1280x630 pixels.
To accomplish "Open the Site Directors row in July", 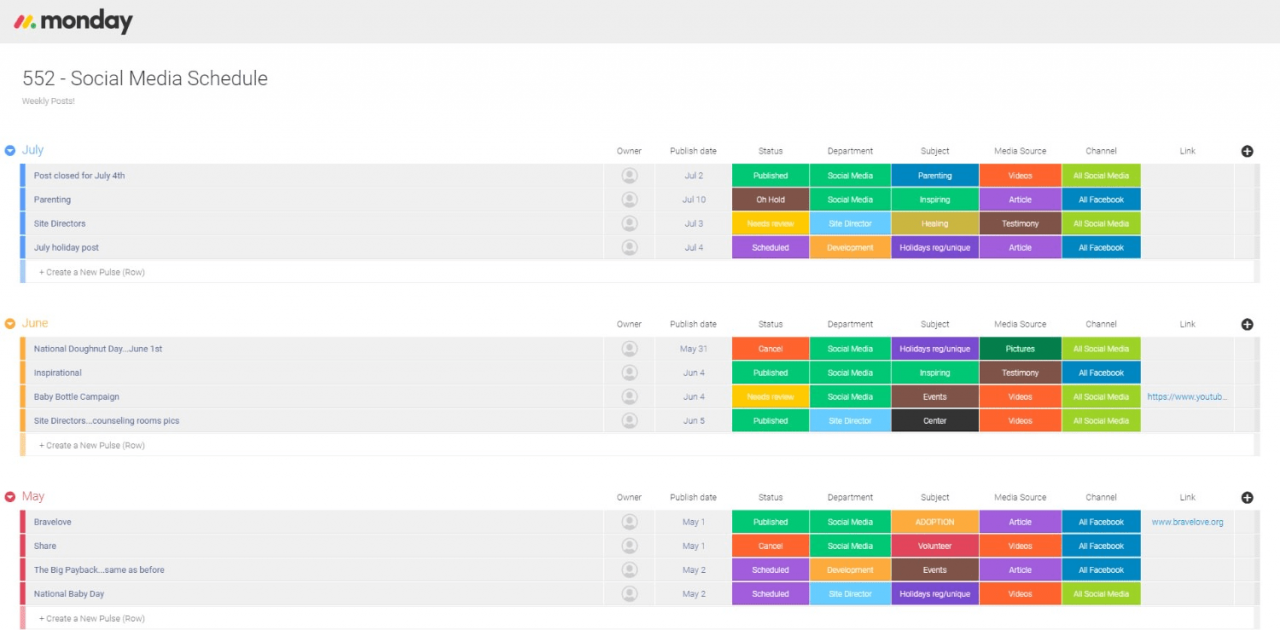I will point(60,224).
